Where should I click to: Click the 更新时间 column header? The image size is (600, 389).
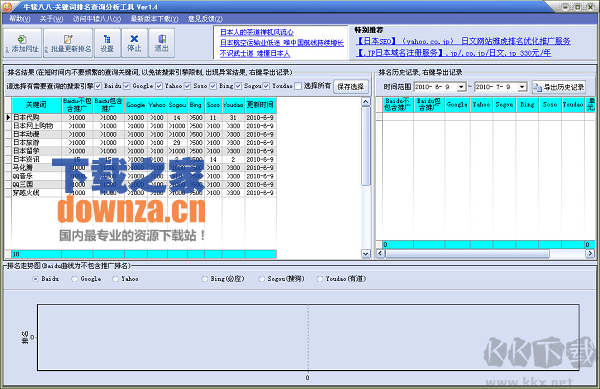coord(260,105)
